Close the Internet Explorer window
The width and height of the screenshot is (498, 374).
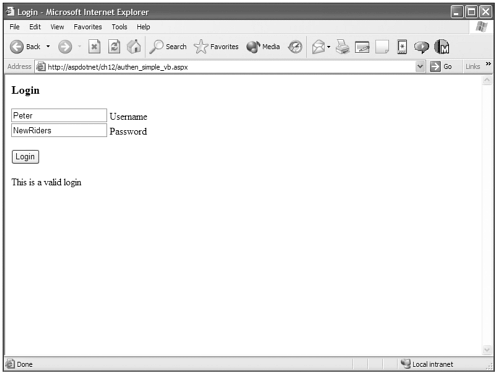point(486,12)
